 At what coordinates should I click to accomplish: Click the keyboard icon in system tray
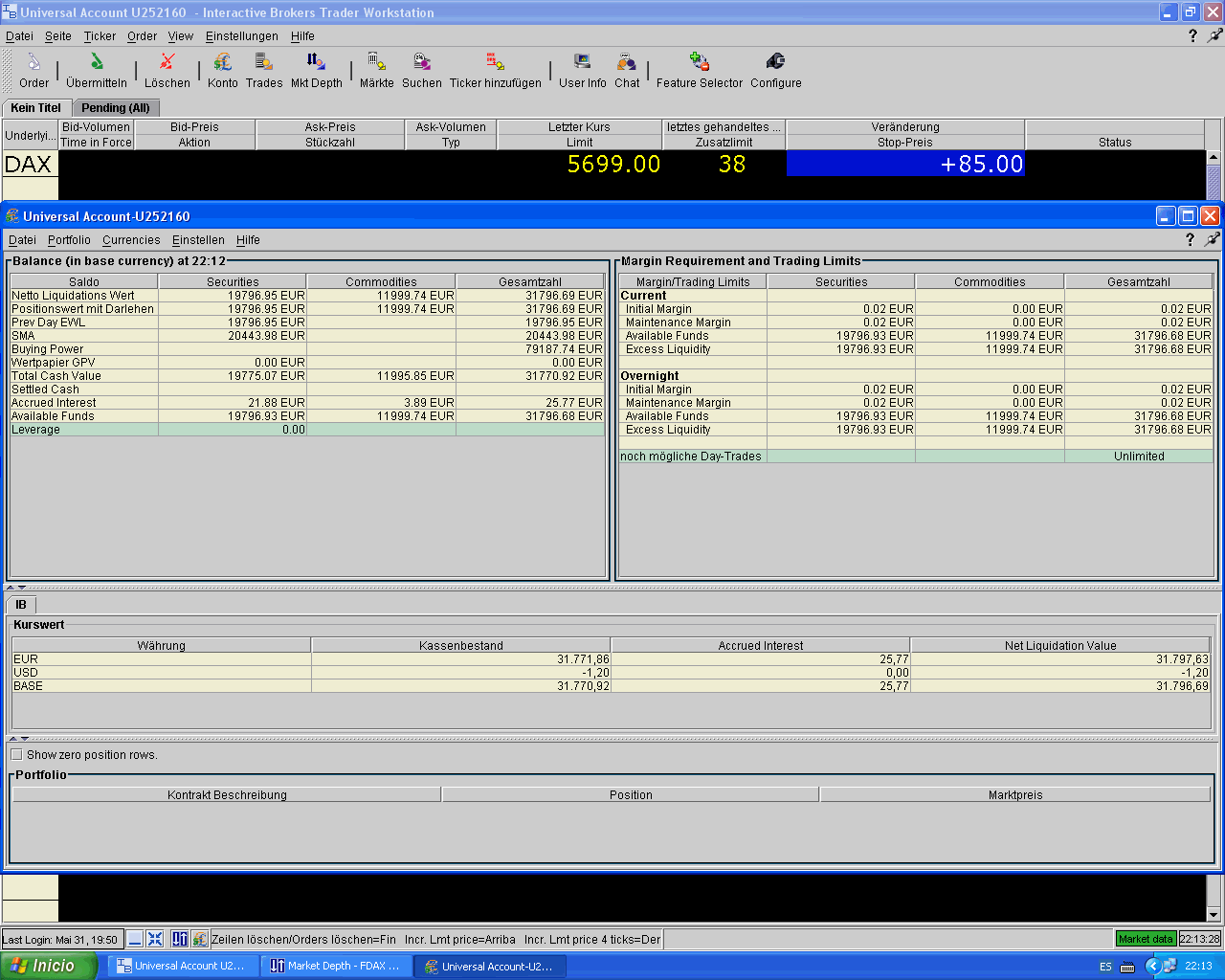[1127, 967]
